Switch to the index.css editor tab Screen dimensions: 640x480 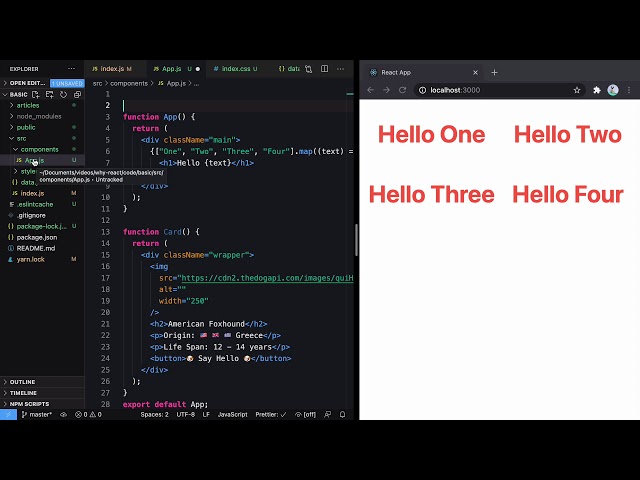coord(236,69)
